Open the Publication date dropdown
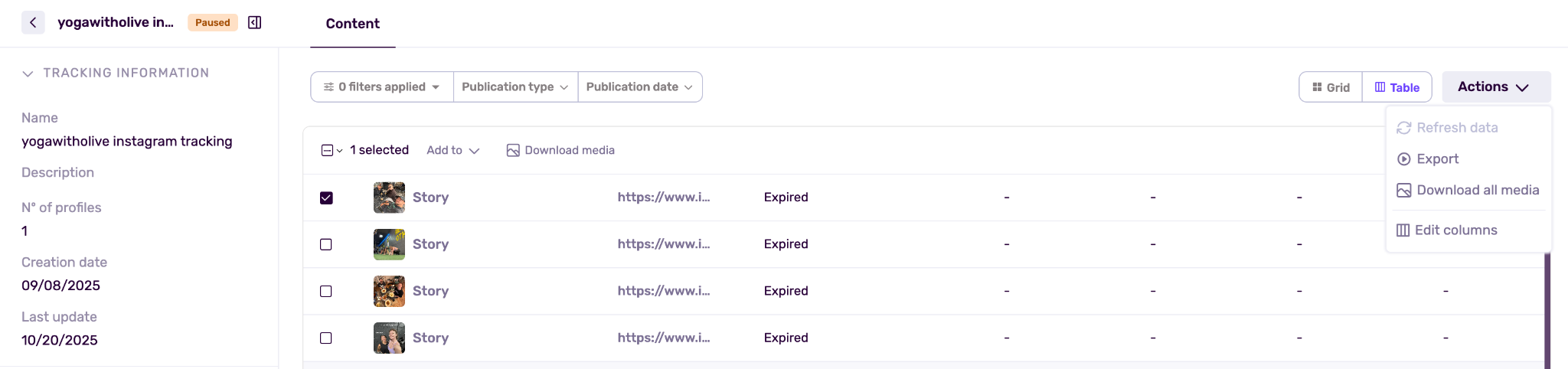The height and width of the screenshot is (369, 1568). pyautogui.click(x=639, y=87)
